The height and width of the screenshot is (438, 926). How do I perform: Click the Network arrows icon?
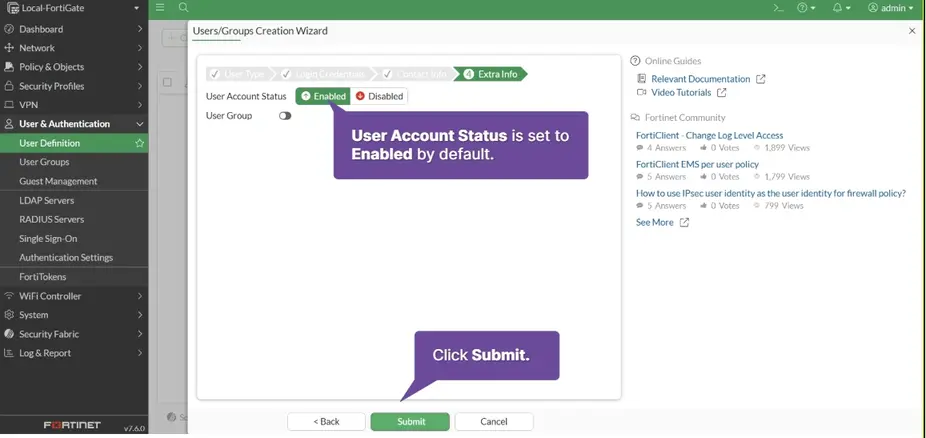click(x=9, y=48)
